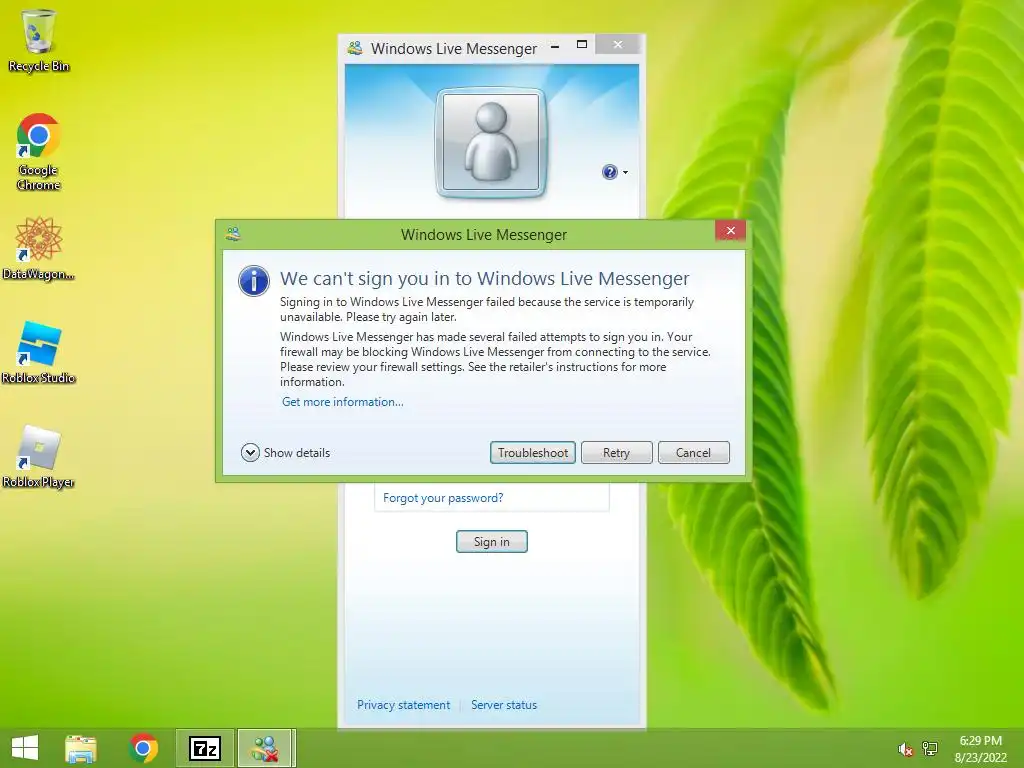Click the muted volume tray icon

tap(905, 749)
